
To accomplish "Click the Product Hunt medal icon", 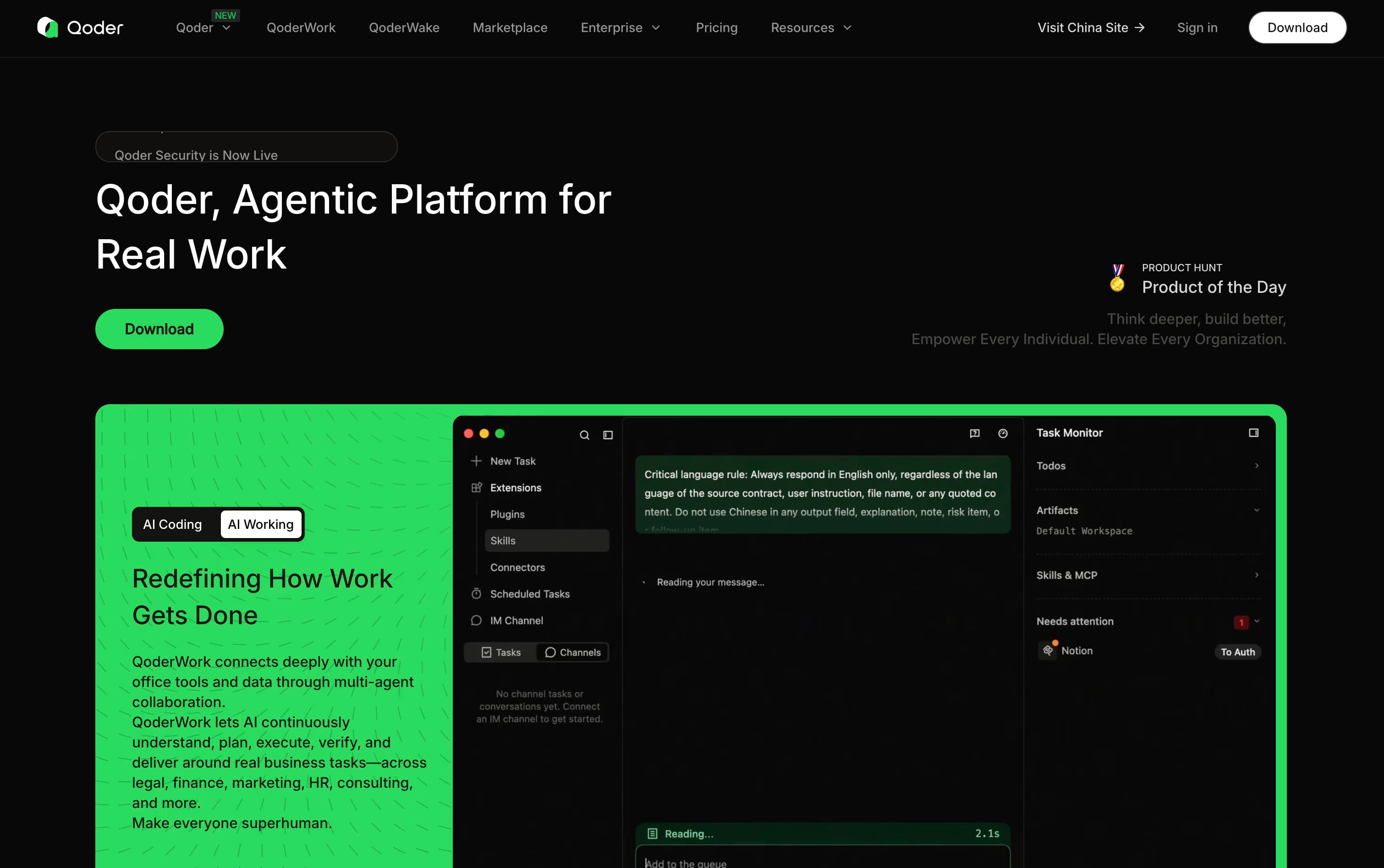I will 1118,278.
